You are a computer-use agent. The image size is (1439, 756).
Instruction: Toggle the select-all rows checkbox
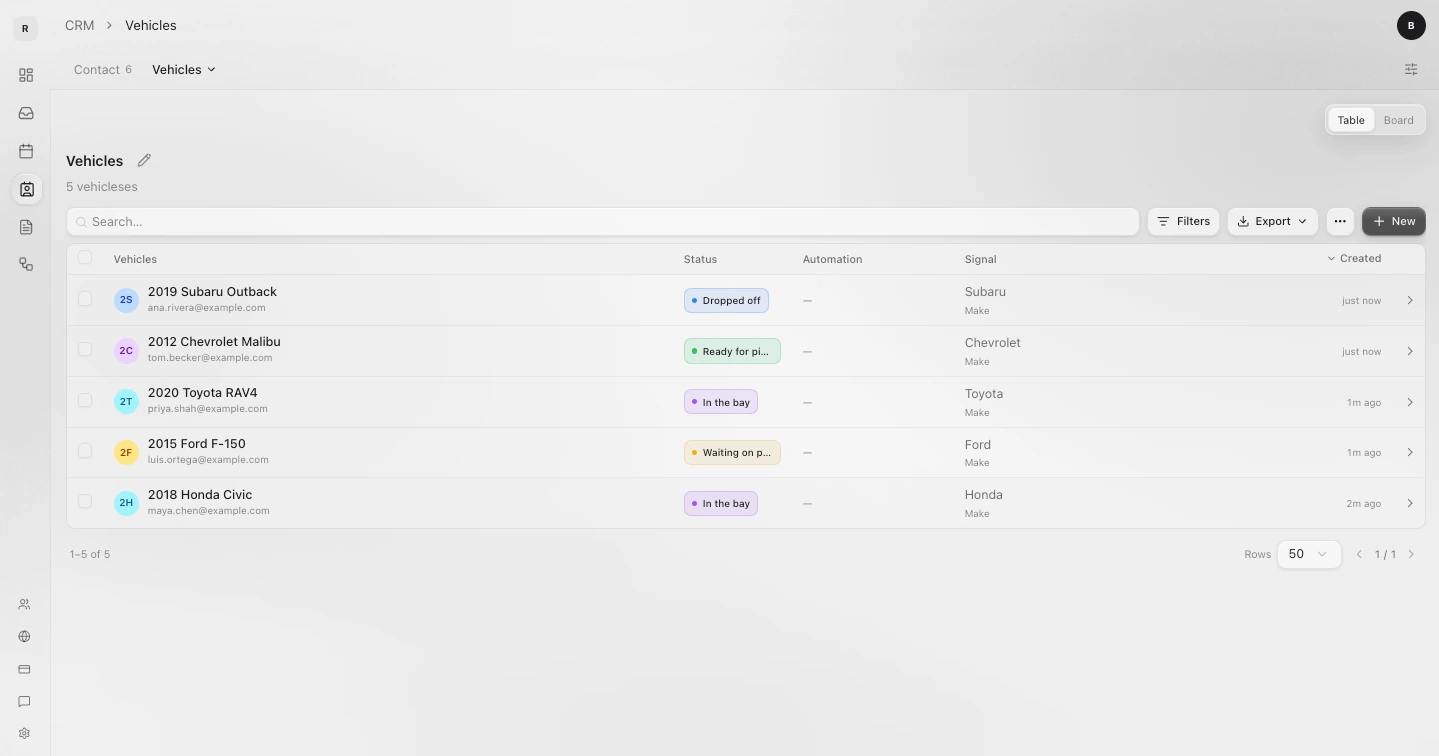85,258
